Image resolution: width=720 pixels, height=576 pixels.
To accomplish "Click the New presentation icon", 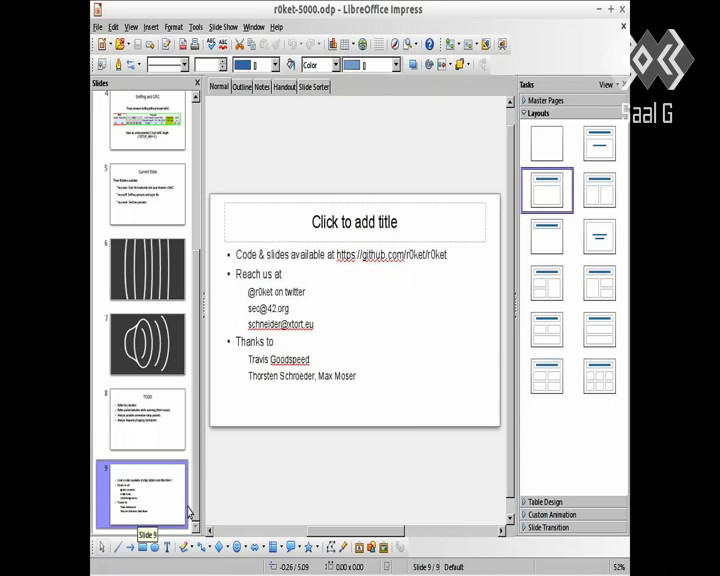I will pyautogui.click(x=102, y=44).
